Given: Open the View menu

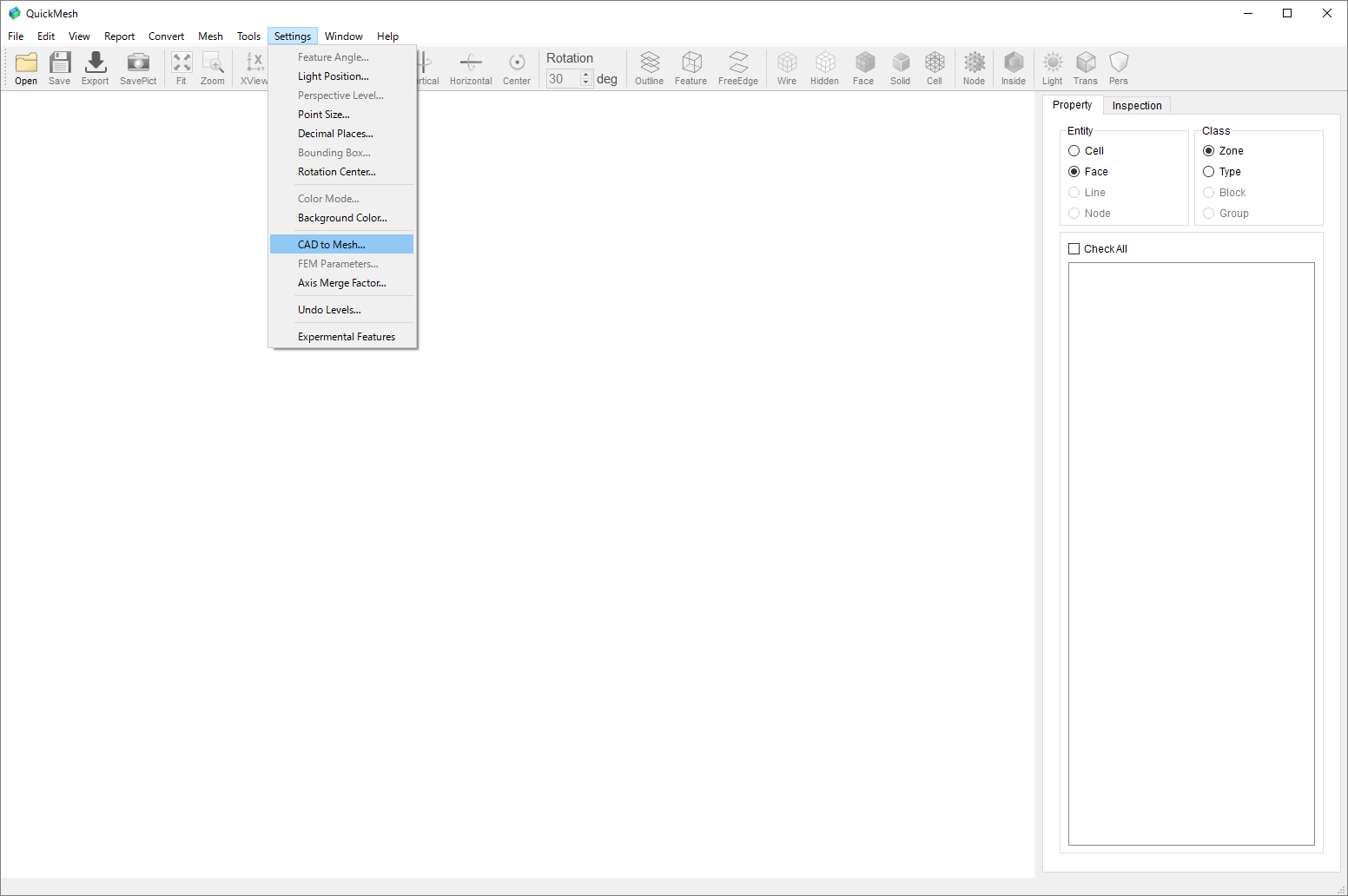Looking at the screenshot, I should [79, 36].
